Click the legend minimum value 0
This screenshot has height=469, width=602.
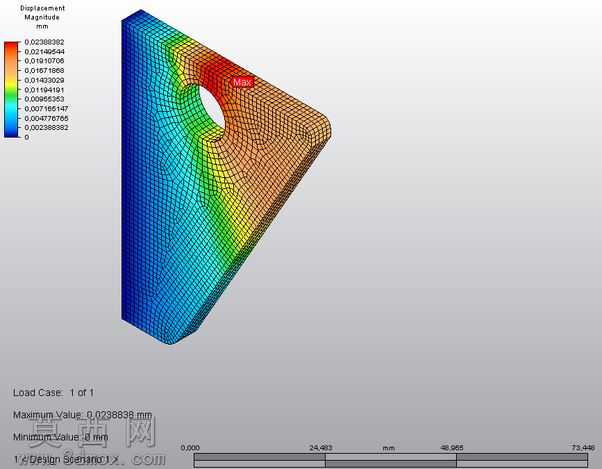[x=27, y=137]
